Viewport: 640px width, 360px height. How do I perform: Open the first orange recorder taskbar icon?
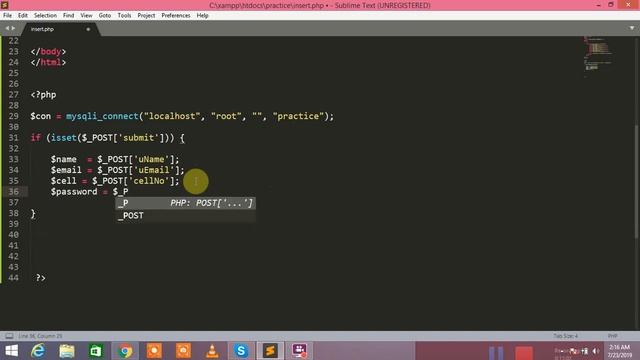coord(154,351)
